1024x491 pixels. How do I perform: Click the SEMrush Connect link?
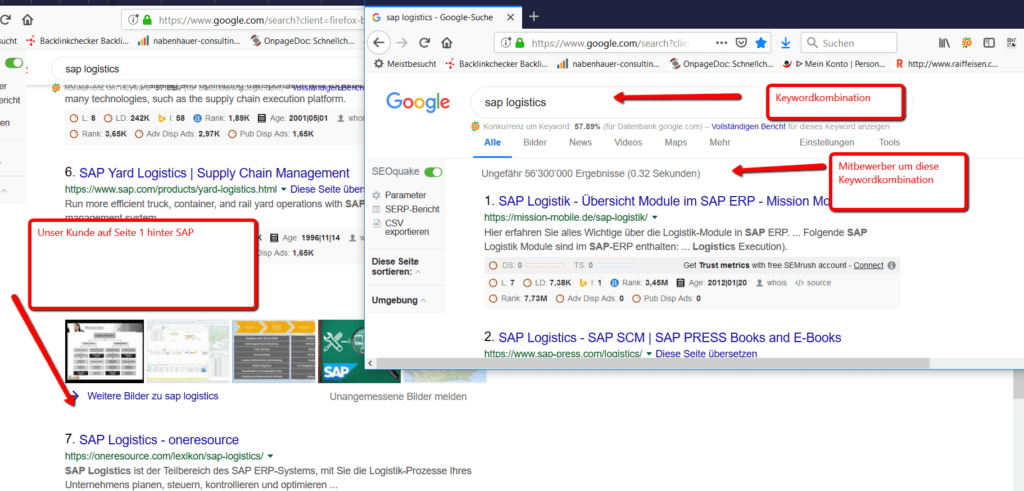[x=868, y=265]
